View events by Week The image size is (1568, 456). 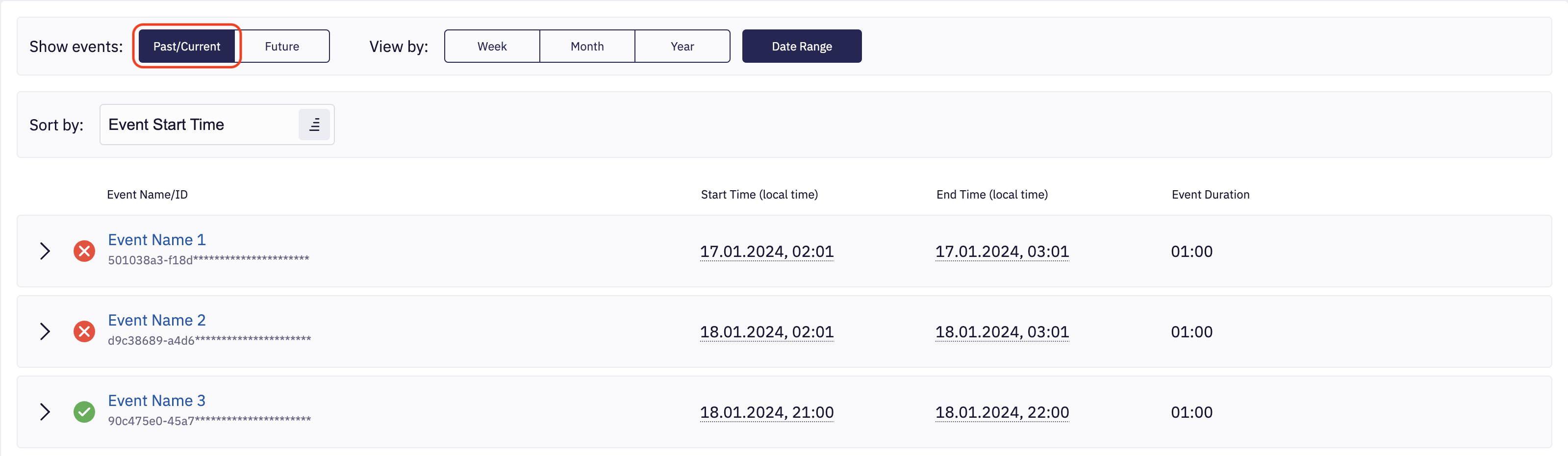492,46
